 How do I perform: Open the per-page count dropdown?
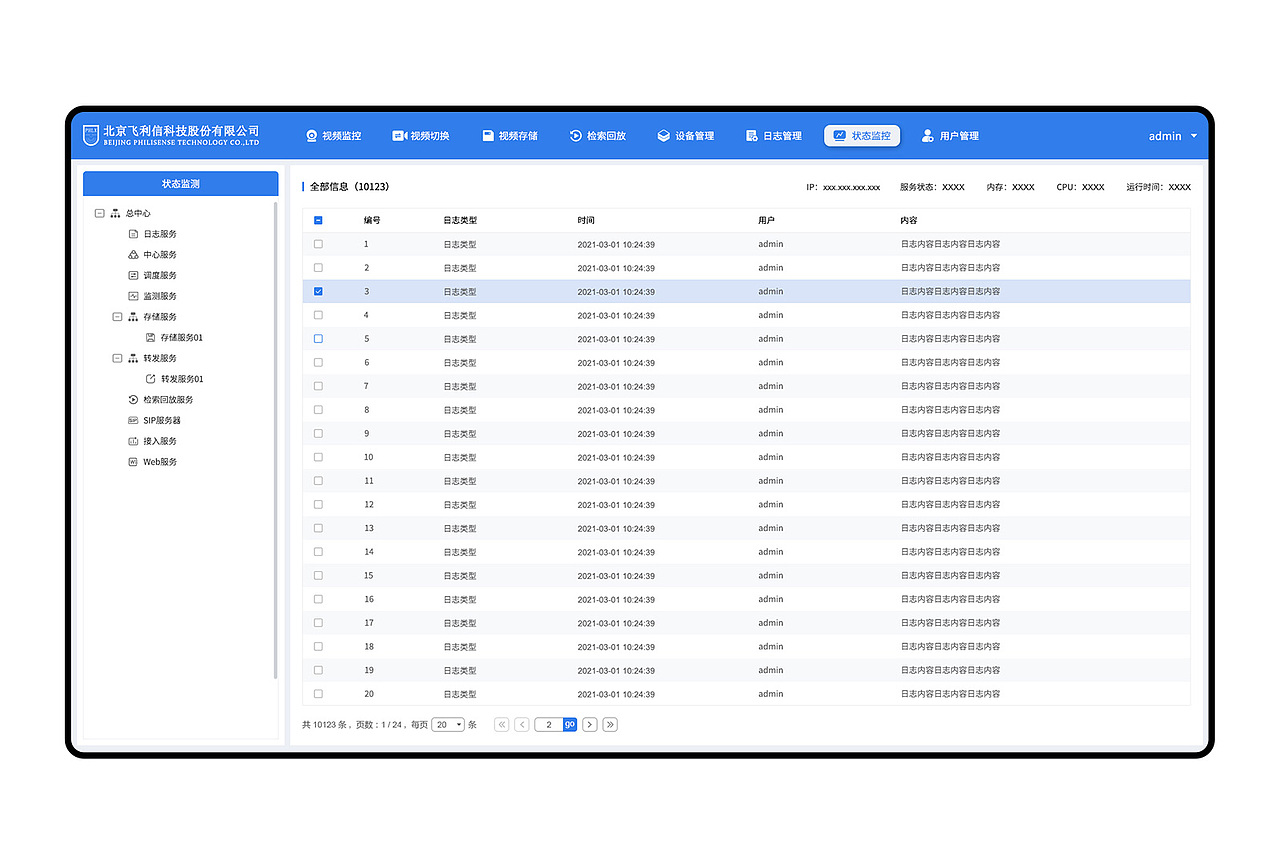[x=448, y=725]
